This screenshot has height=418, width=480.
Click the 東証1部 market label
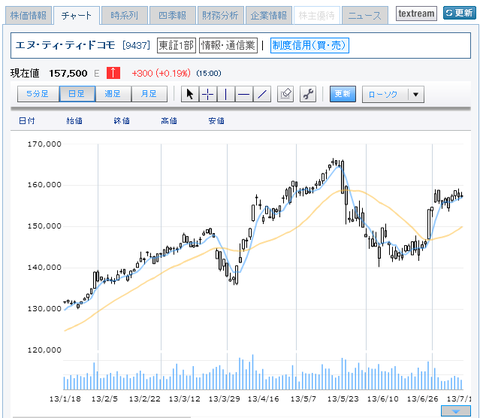coord(176,45)
